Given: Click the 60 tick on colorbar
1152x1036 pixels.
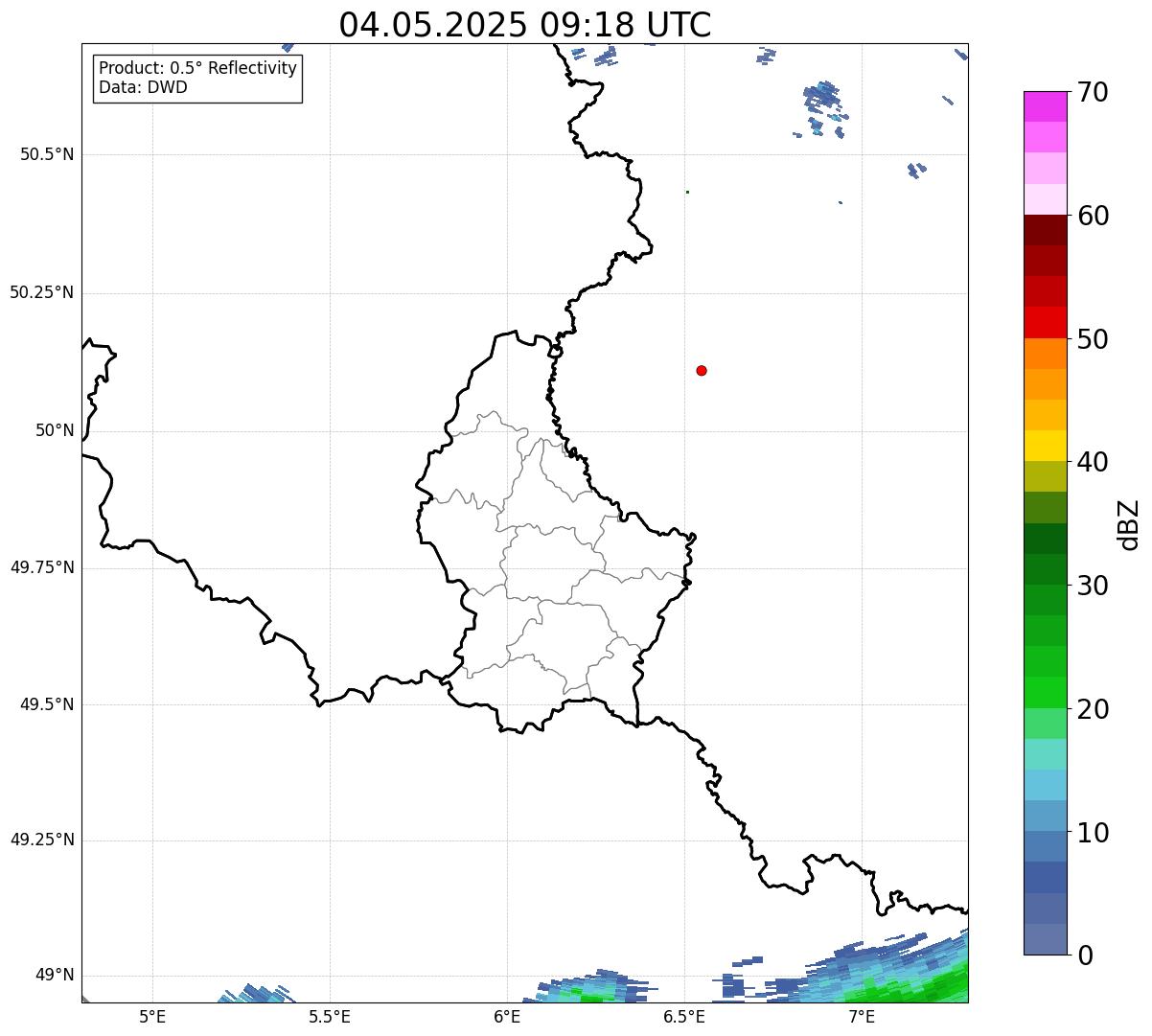Looking at the screenshot, I should point(1093,216).
